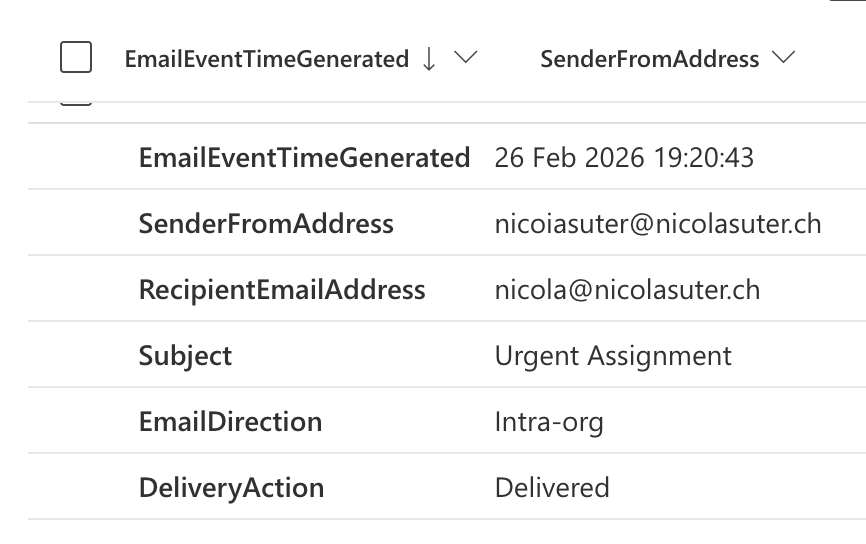The height and width of the screenshot is (544, 866).
Task: Select the DeliveryAction field label
Action: [x=231, y=488]
